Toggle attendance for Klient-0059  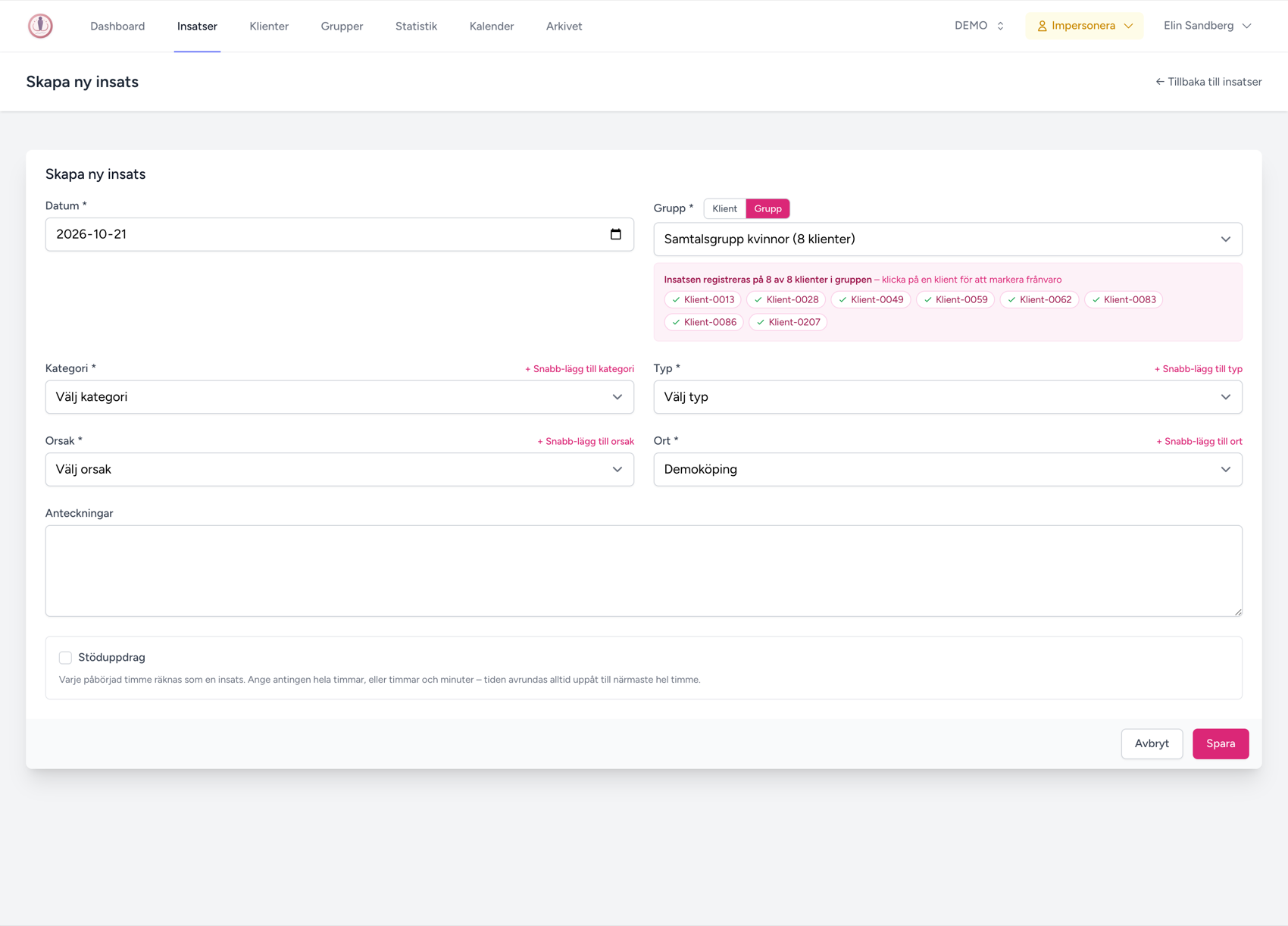[x=955, y=299]
